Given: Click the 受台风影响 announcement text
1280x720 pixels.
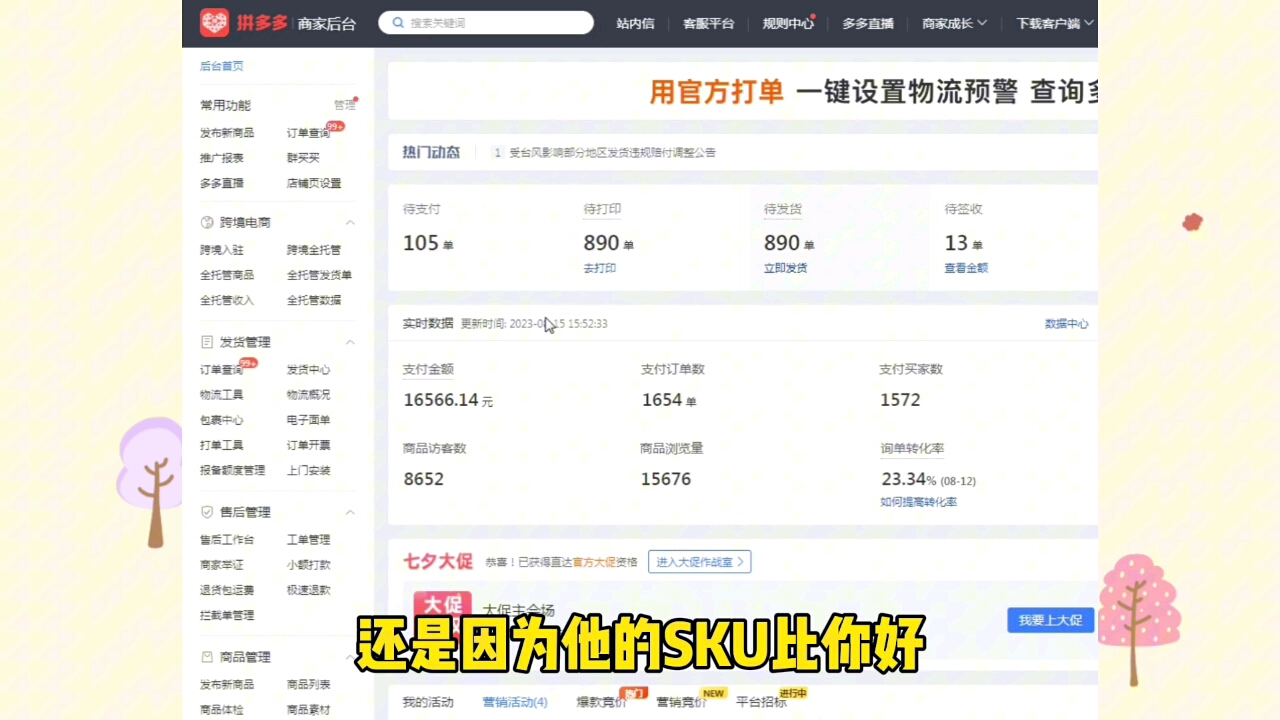Looking at the screenshot, I should [x=613, y=153].
